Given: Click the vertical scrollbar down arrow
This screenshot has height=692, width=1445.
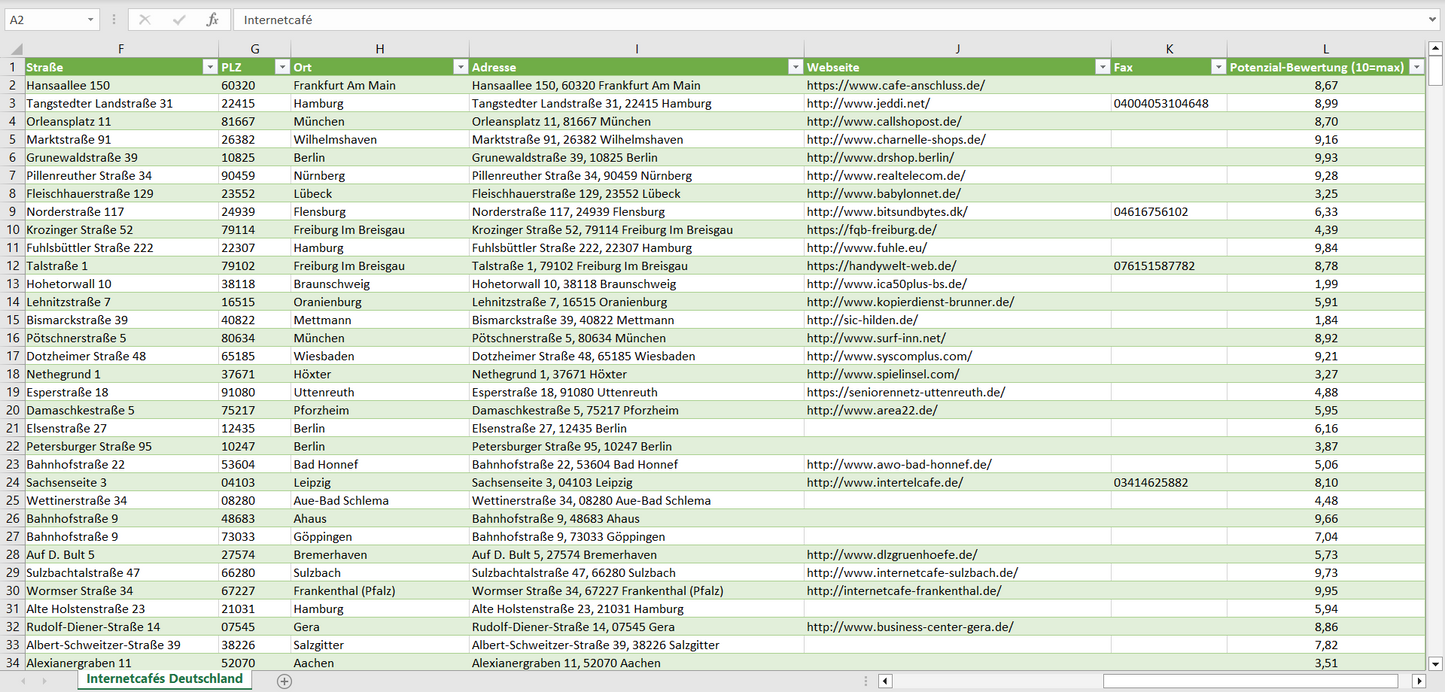Looking at the screenshot, I should click(1436, 662).
